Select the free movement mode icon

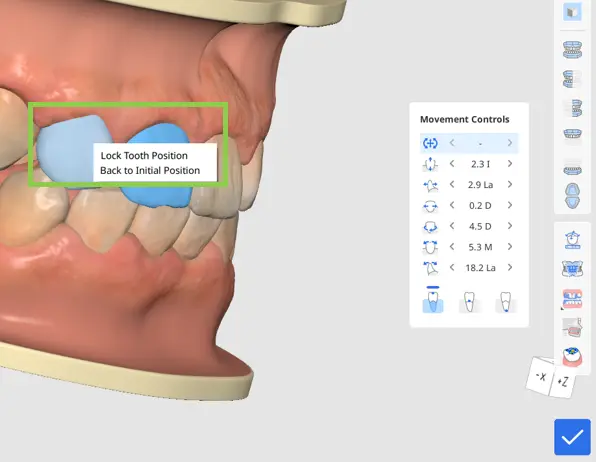tap(430, 143)
